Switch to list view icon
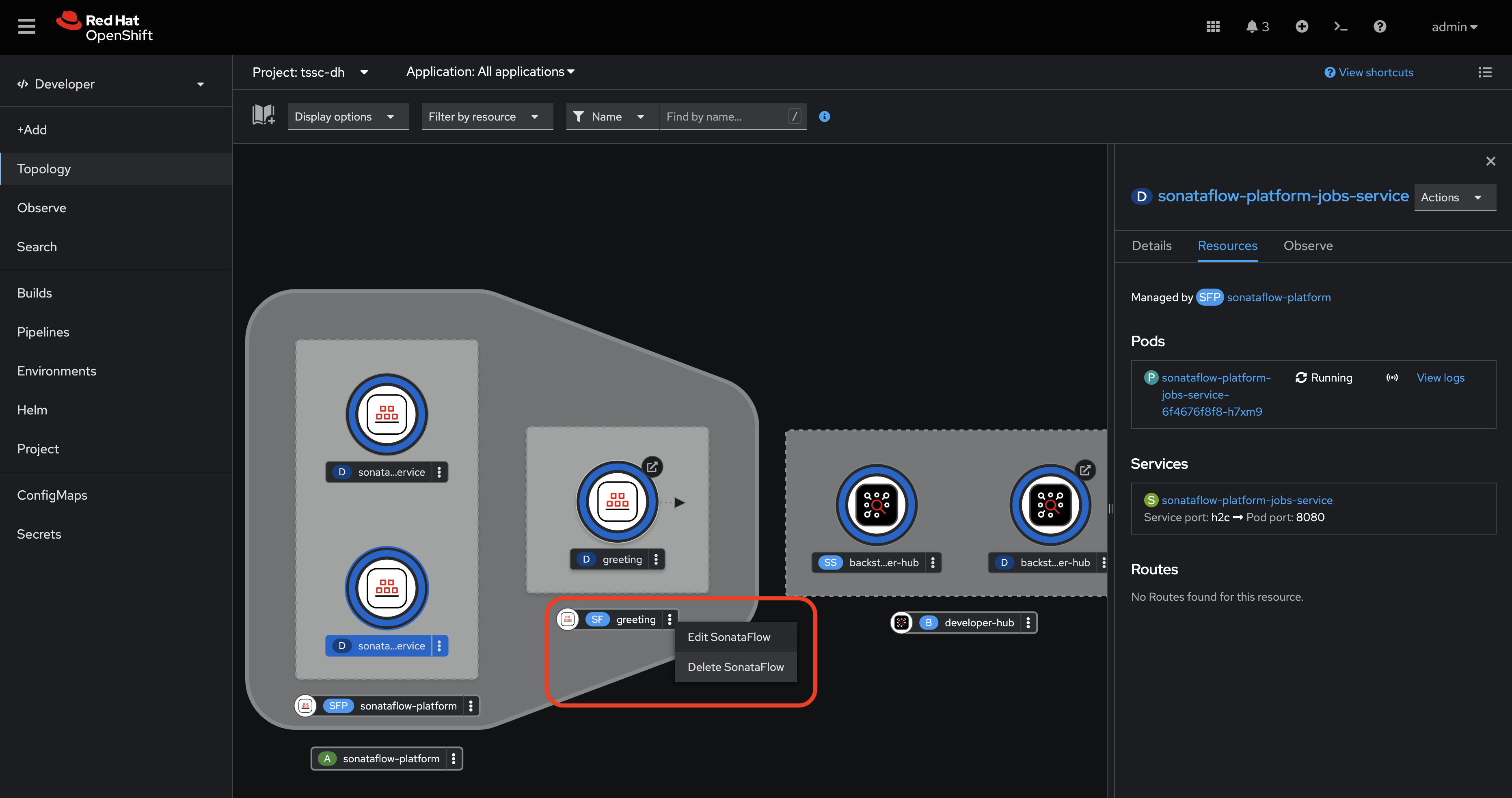 tap(1484, 72)
